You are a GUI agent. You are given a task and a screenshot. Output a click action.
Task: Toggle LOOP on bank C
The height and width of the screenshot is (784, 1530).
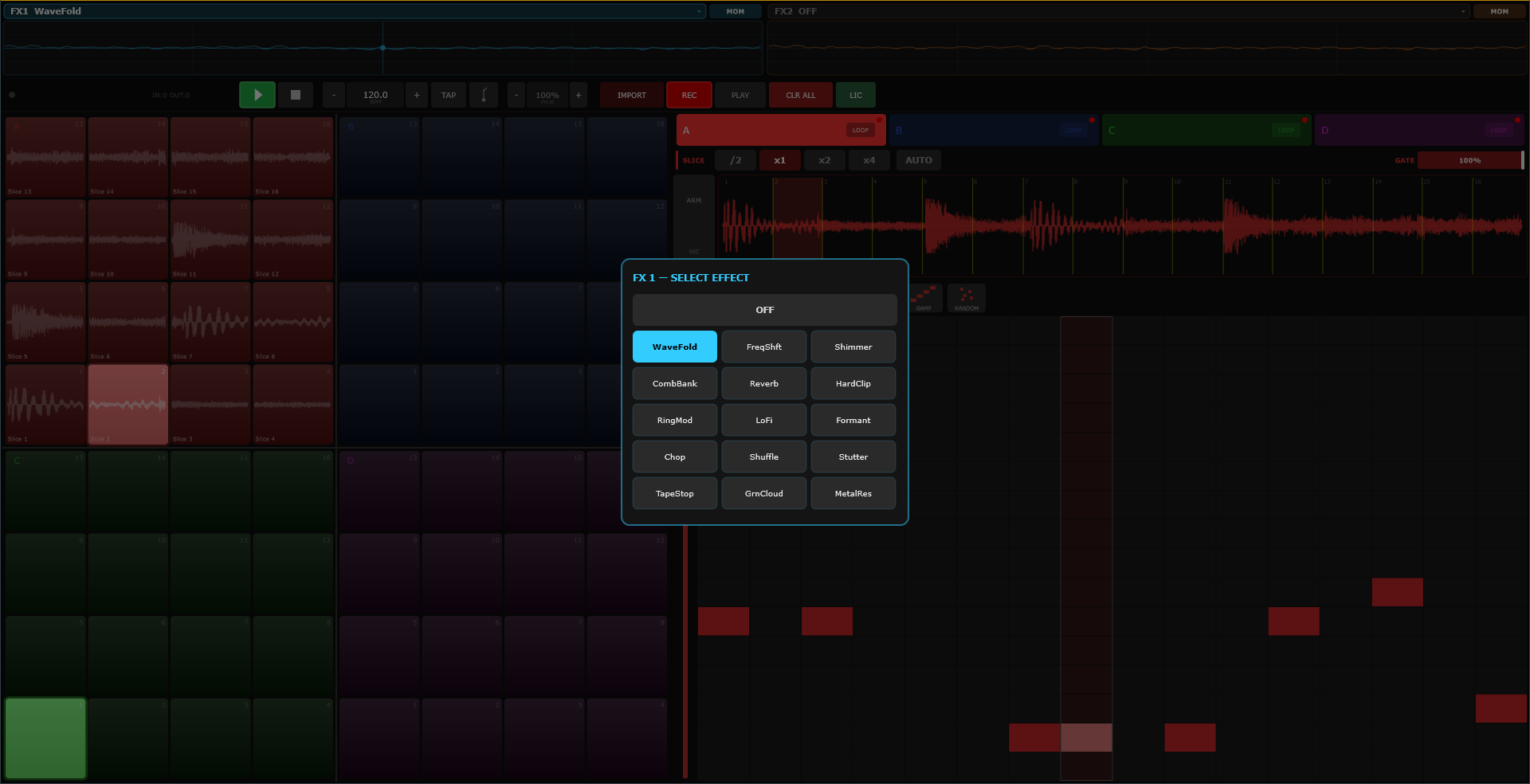tap(1286, 130)
